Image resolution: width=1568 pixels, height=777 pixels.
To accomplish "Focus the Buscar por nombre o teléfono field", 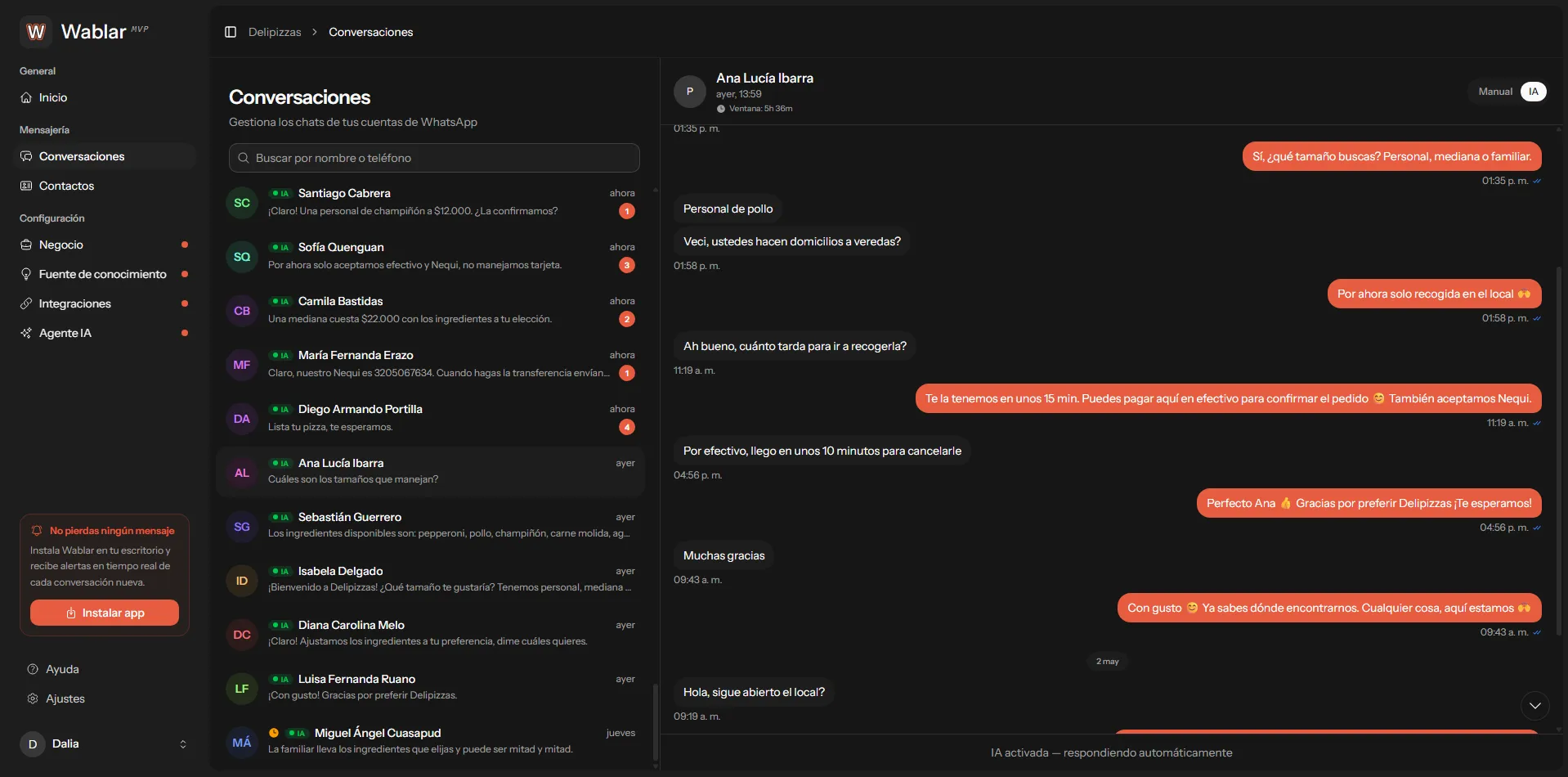I will (x=434, y=158).
